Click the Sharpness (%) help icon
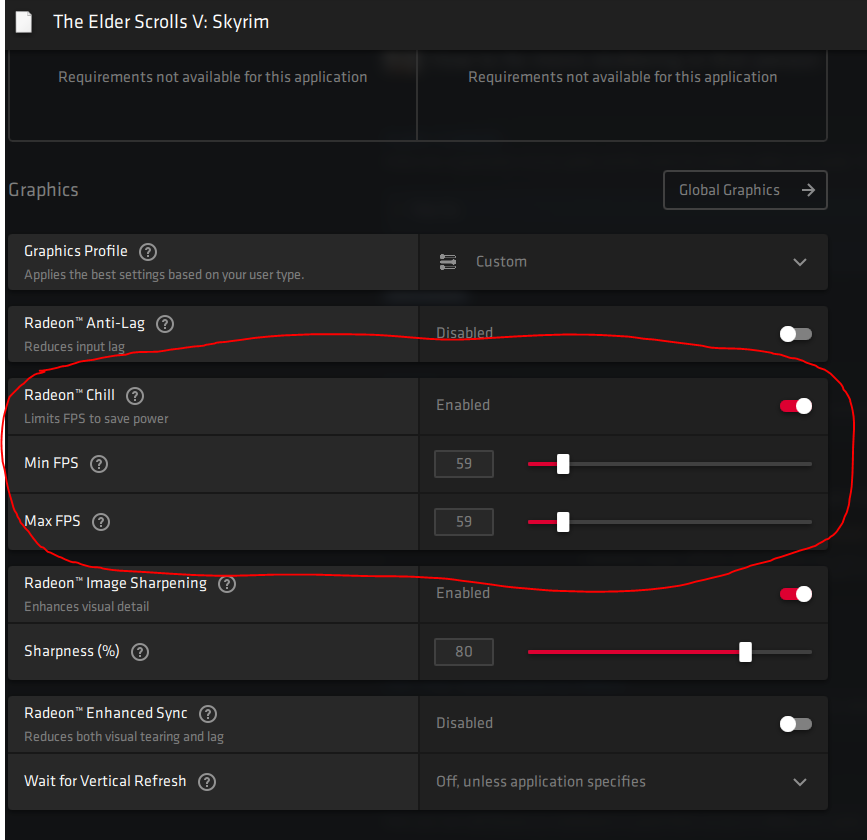 [140, 652]
